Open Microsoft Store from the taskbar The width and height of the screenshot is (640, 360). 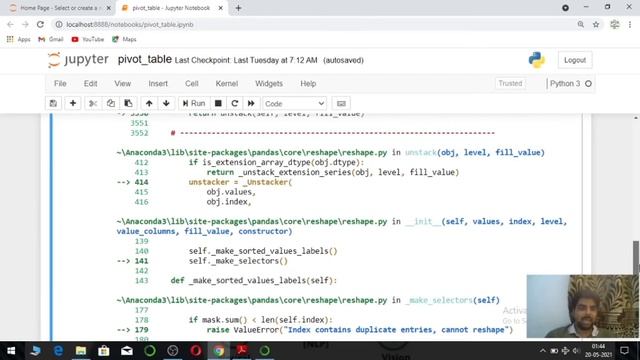[104, 351]
